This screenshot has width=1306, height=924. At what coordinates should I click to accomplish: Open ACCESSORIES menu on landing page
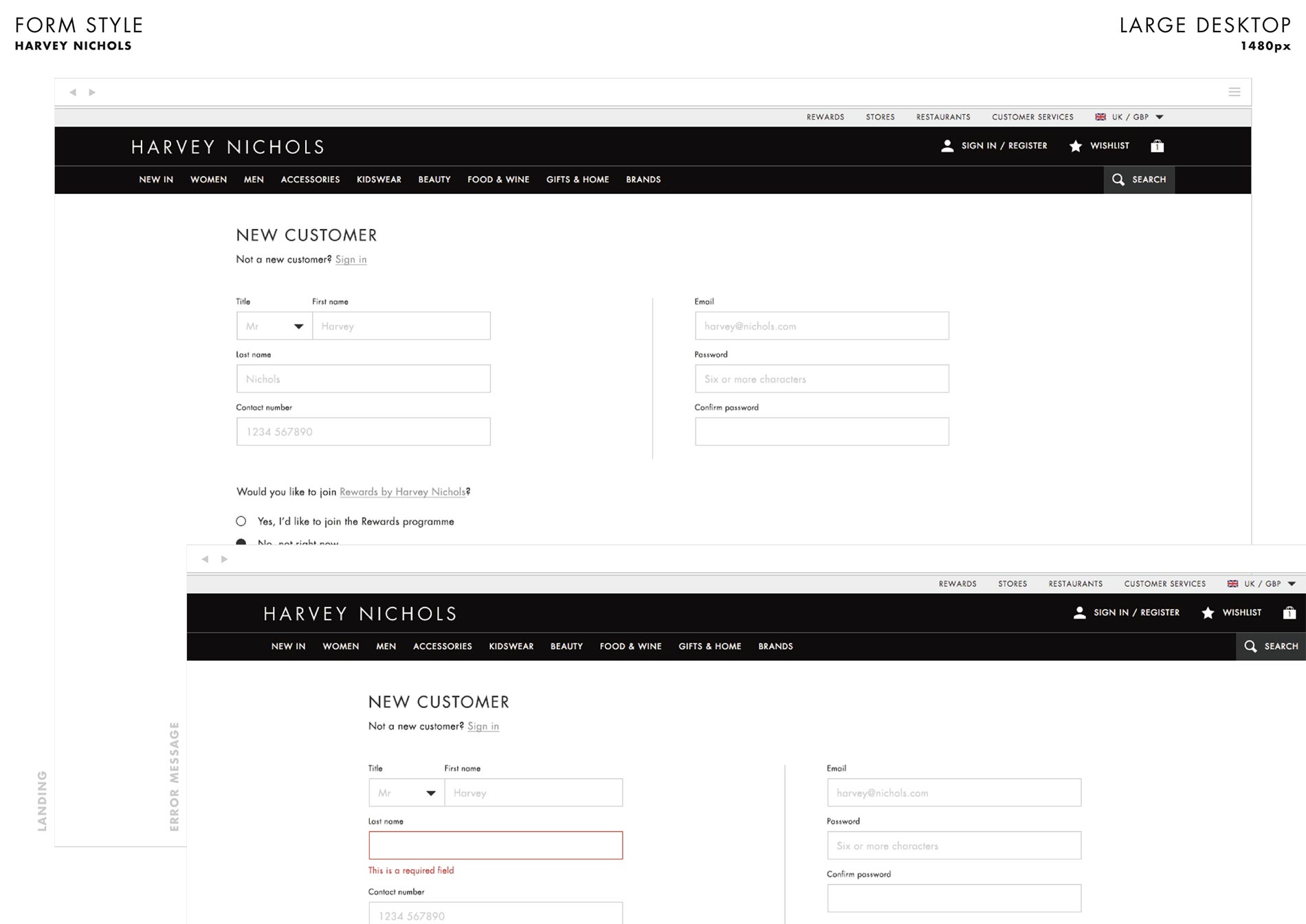(310, 179)
